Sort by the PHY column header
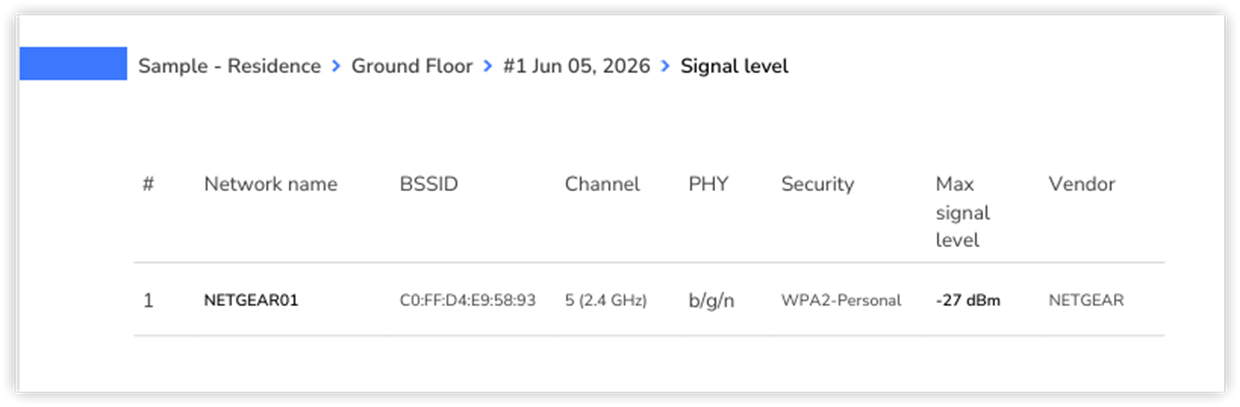The width and height of the screenshot is (1240, 407). pyautogui.click(x=708, y=184)
